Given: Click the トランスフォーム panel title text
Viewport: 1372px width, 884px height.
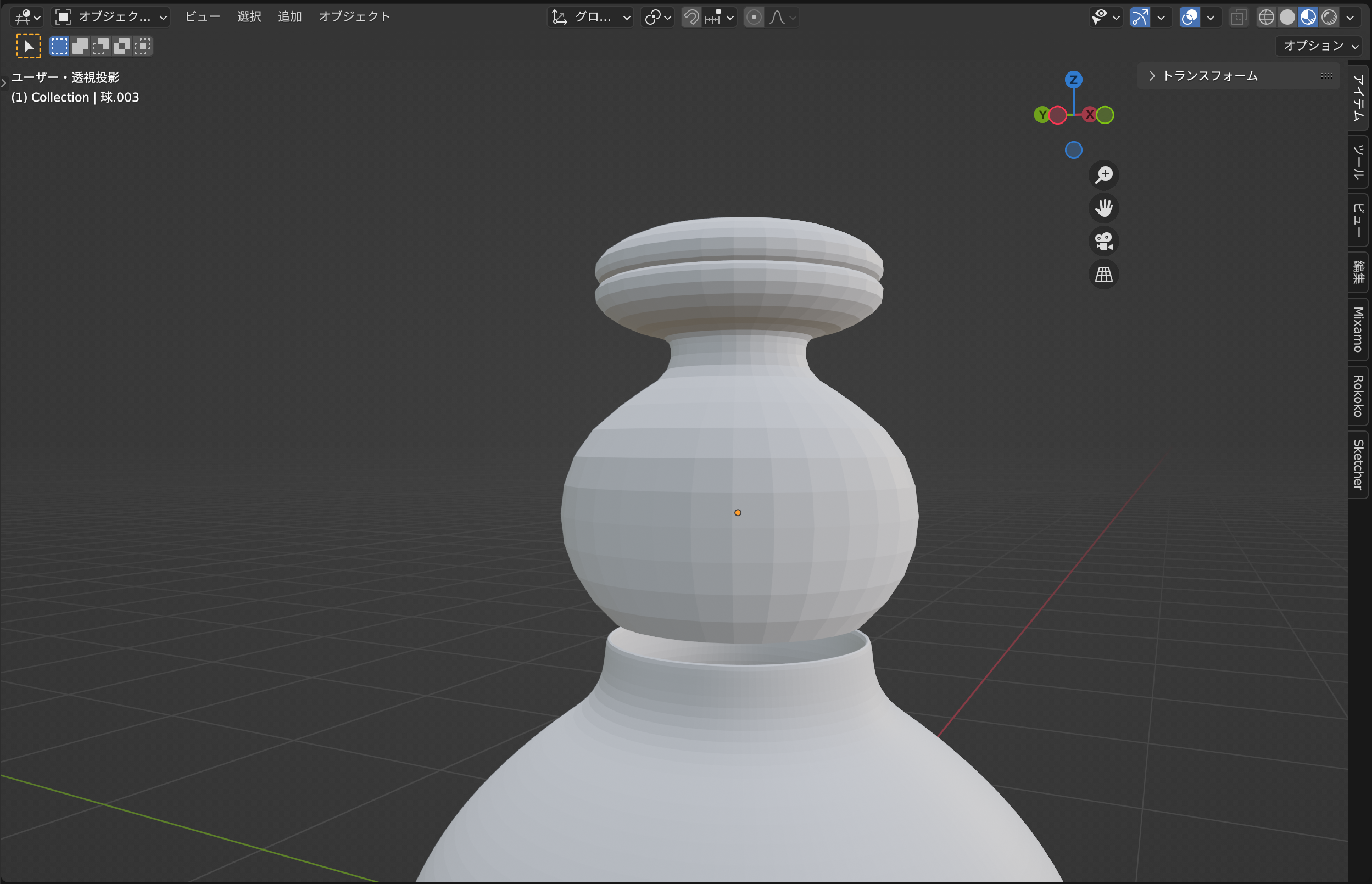Looking at the screenshot, I should 1210,76.
